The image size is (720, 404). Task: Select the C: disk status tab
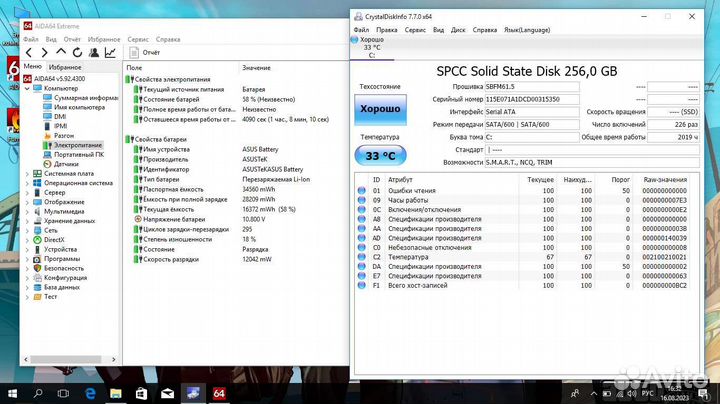(x=371, y=48)
